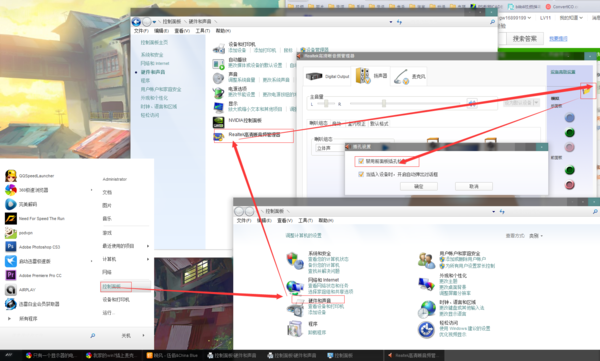
Task: Open the view by category dropdown in Control Panel
Action: click(536, 236)
